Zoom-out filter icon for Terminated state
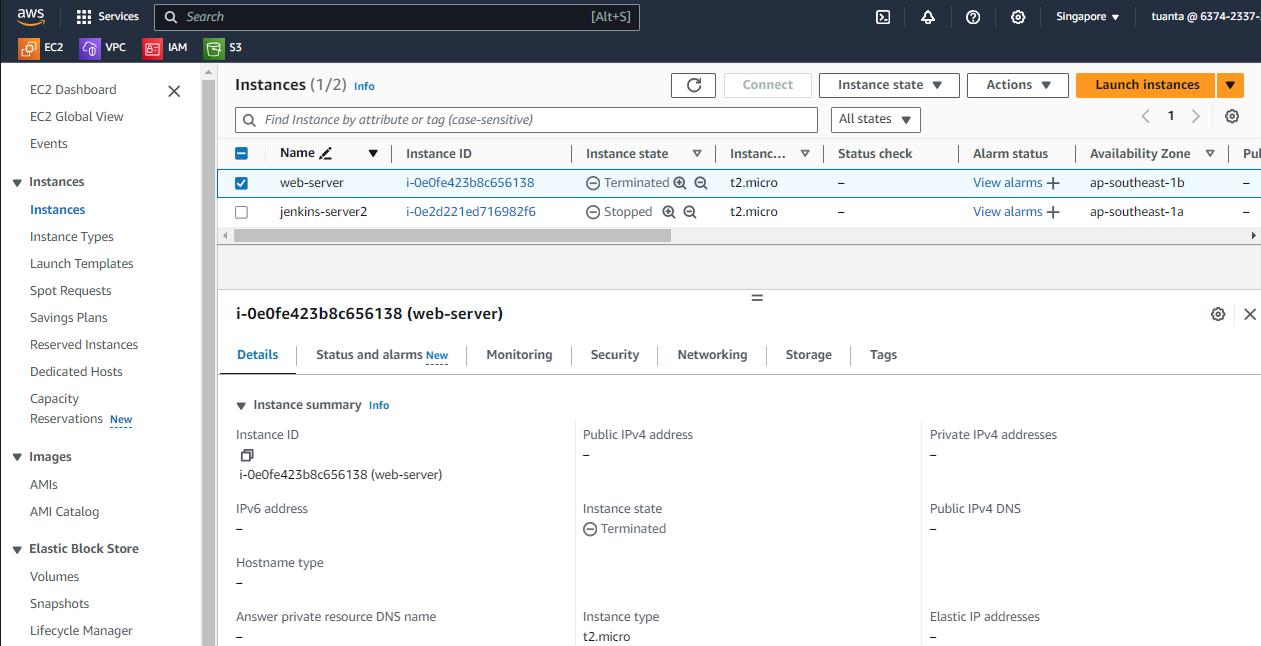The image size is (1261, 646). (701, 183)
